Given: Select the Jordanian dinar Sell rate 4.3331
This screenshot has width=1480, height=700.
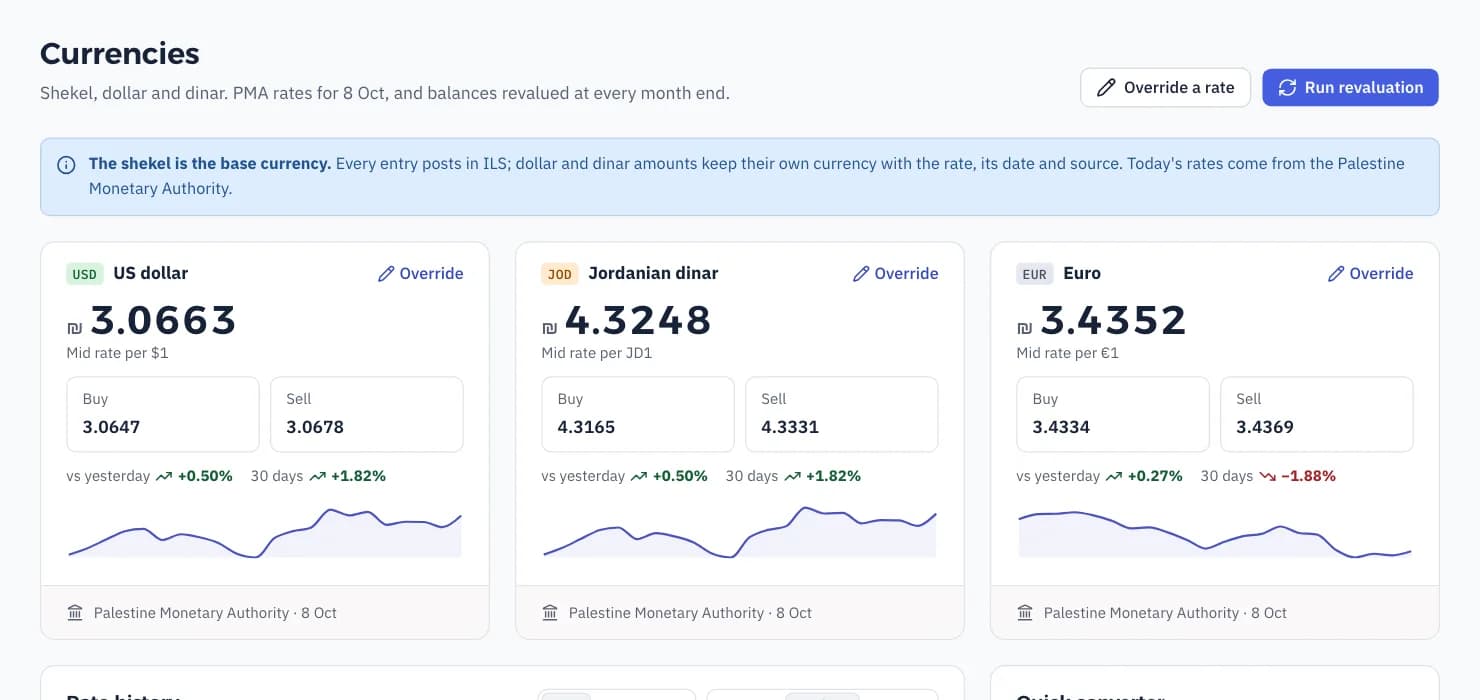Looking at the screenshot, I should [x=790, y=427].
